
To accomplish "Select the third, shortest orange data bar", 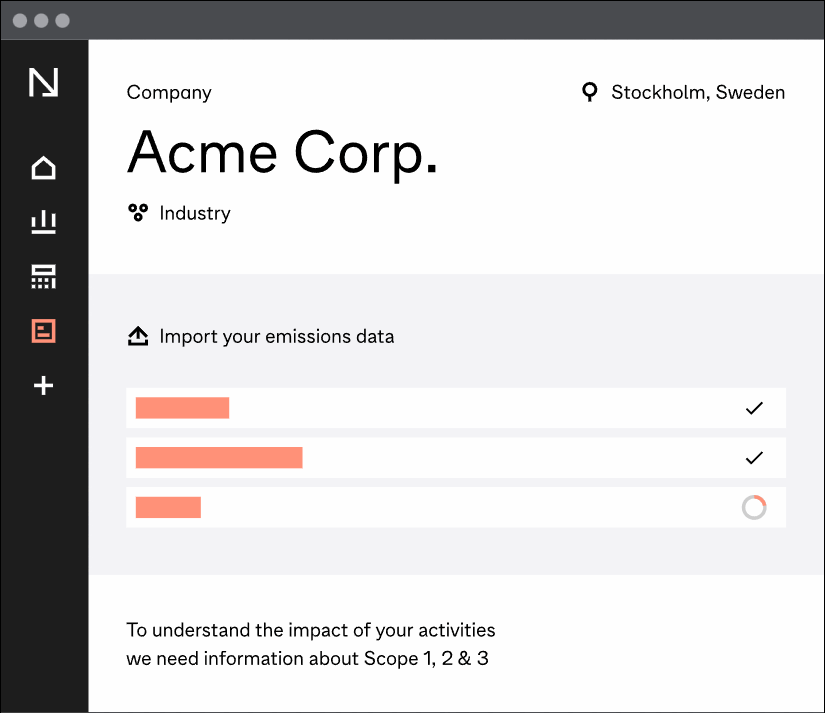I will [x=168, y=508].
